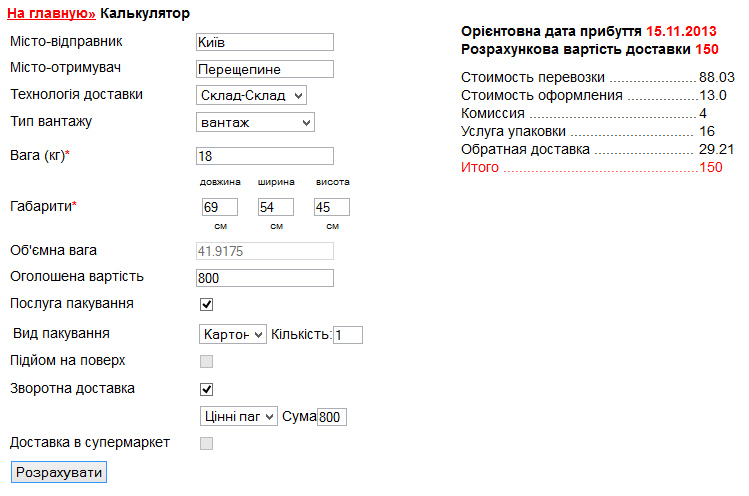Screen dimensions: 749x496
Task: Click the Сума amount field
Action: coord(331,417)
